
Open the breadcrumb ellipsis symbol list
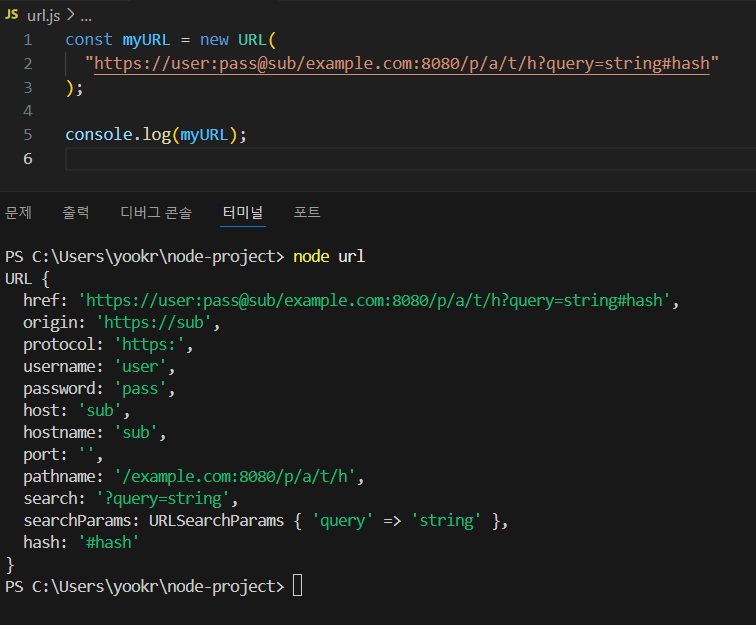pyautogui.click(x=86, y=19)
